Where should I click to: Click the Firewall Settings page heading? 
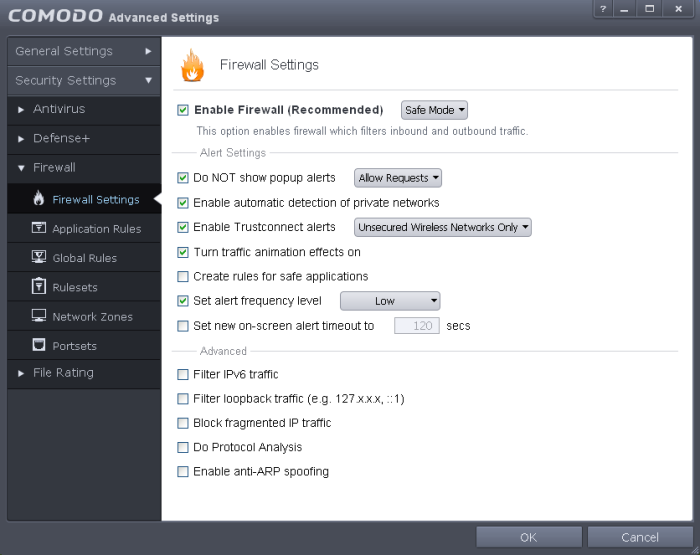click(x=269, y=65)
